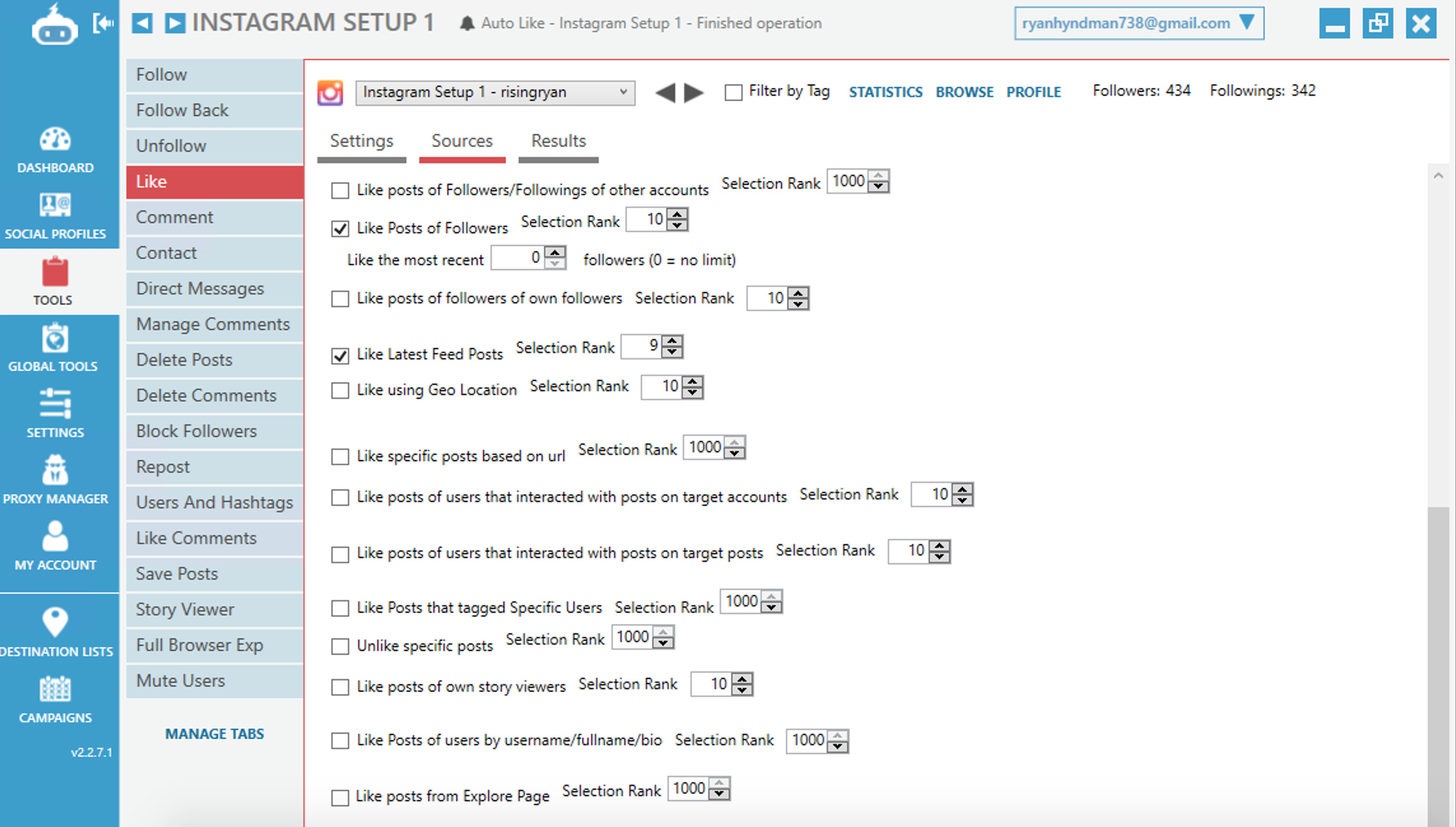1456x827 pixels.
Task: Open My Account
Action: point(55,547)
